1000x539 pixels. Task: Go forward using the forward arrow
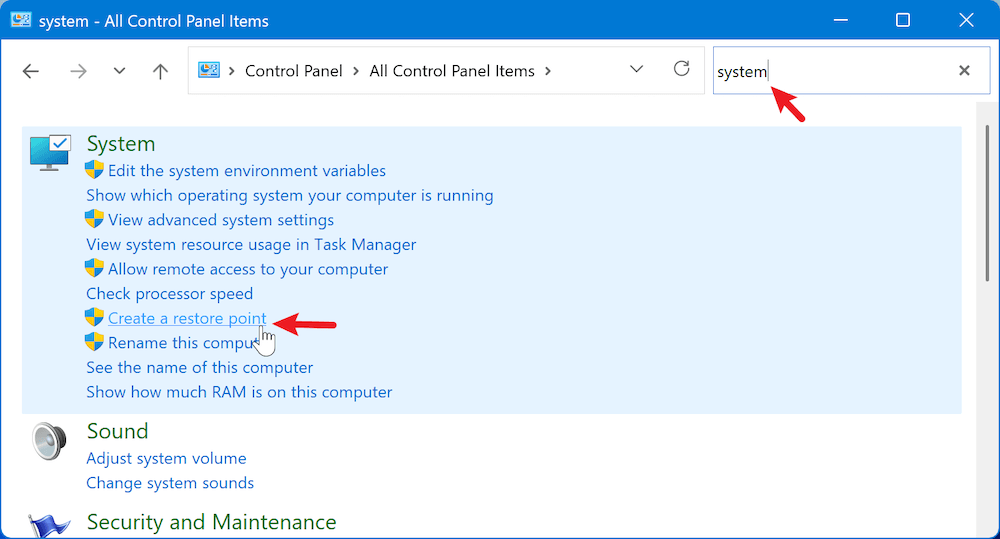click(78, 71)
